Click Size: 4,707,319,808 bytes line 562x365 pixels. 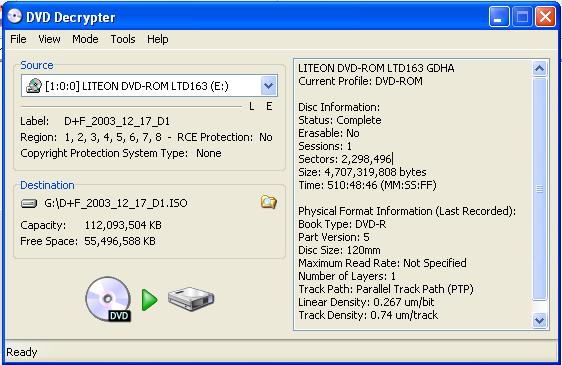pos(362,172)
